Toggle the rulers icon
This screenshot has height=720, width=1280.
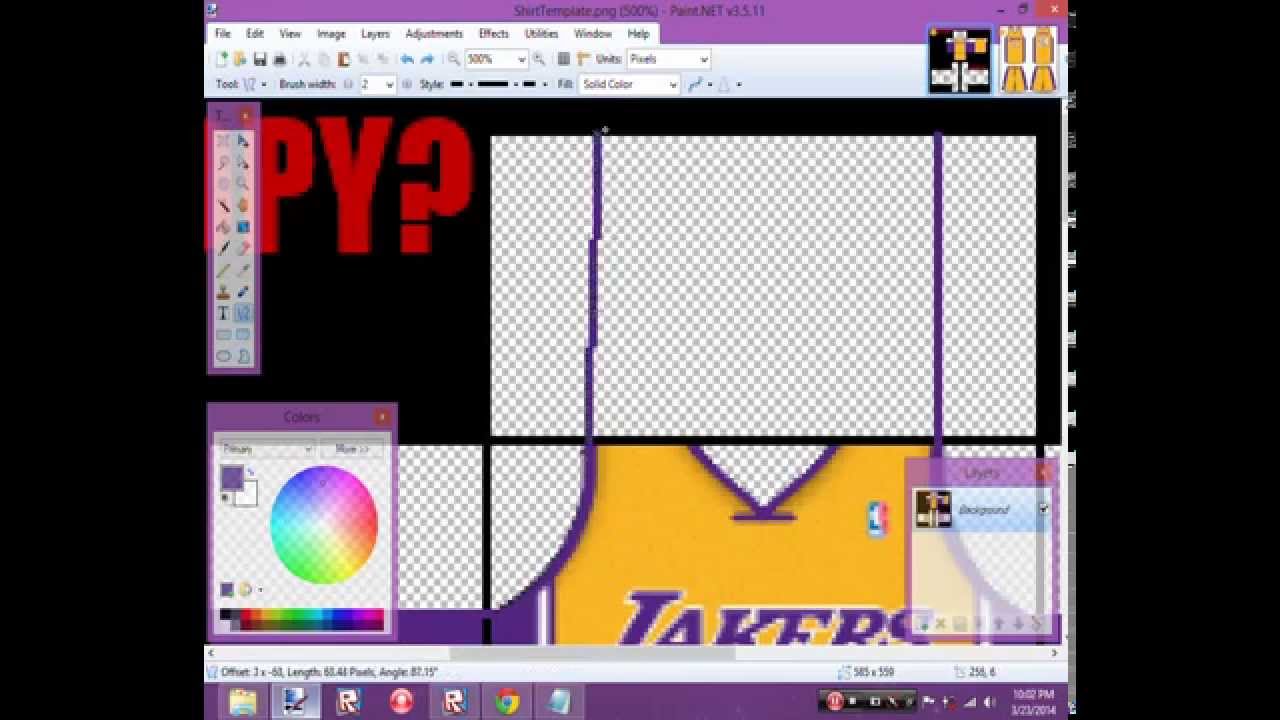(x=583, y=59)
